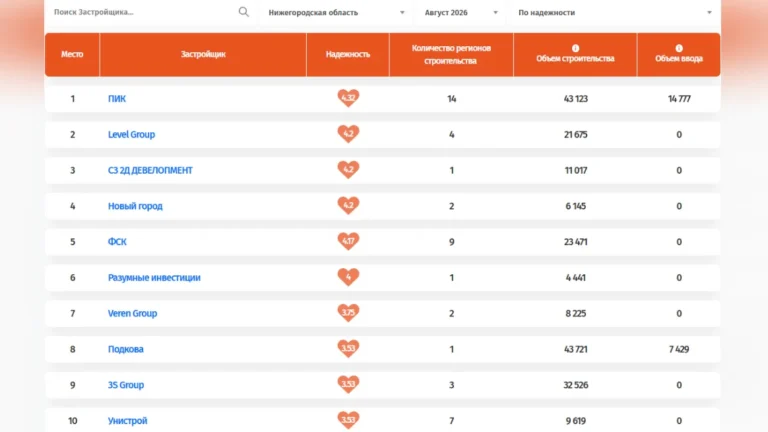Viewport: 768px width, 432px height.
Task: Click the Количество регионов строительства header
Action: (x=451, y=54)
